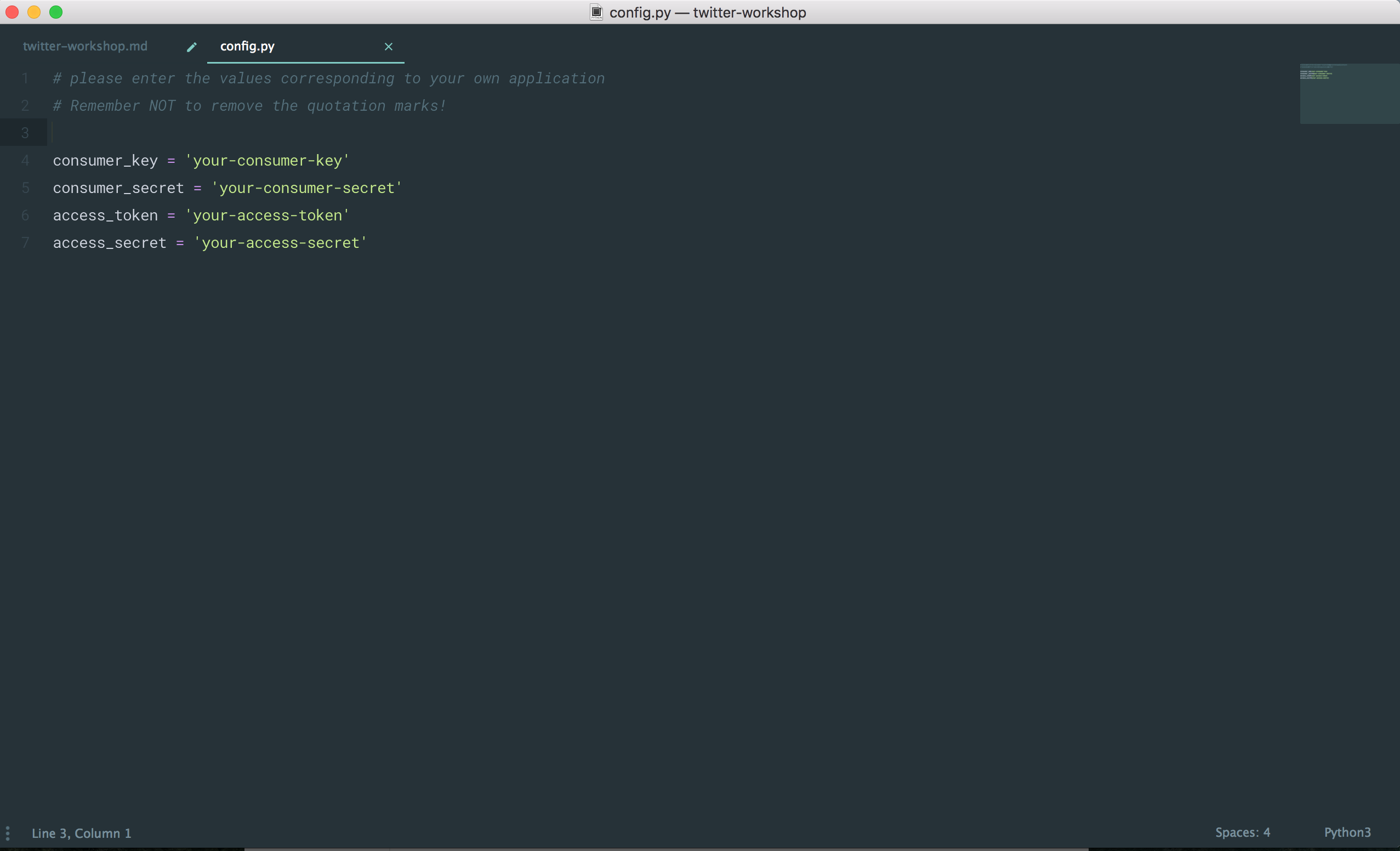This screenshot has height=851, width=1400.
Task: Click Line 3, Column 1 status indicator
Action: [x=81, y=833]
